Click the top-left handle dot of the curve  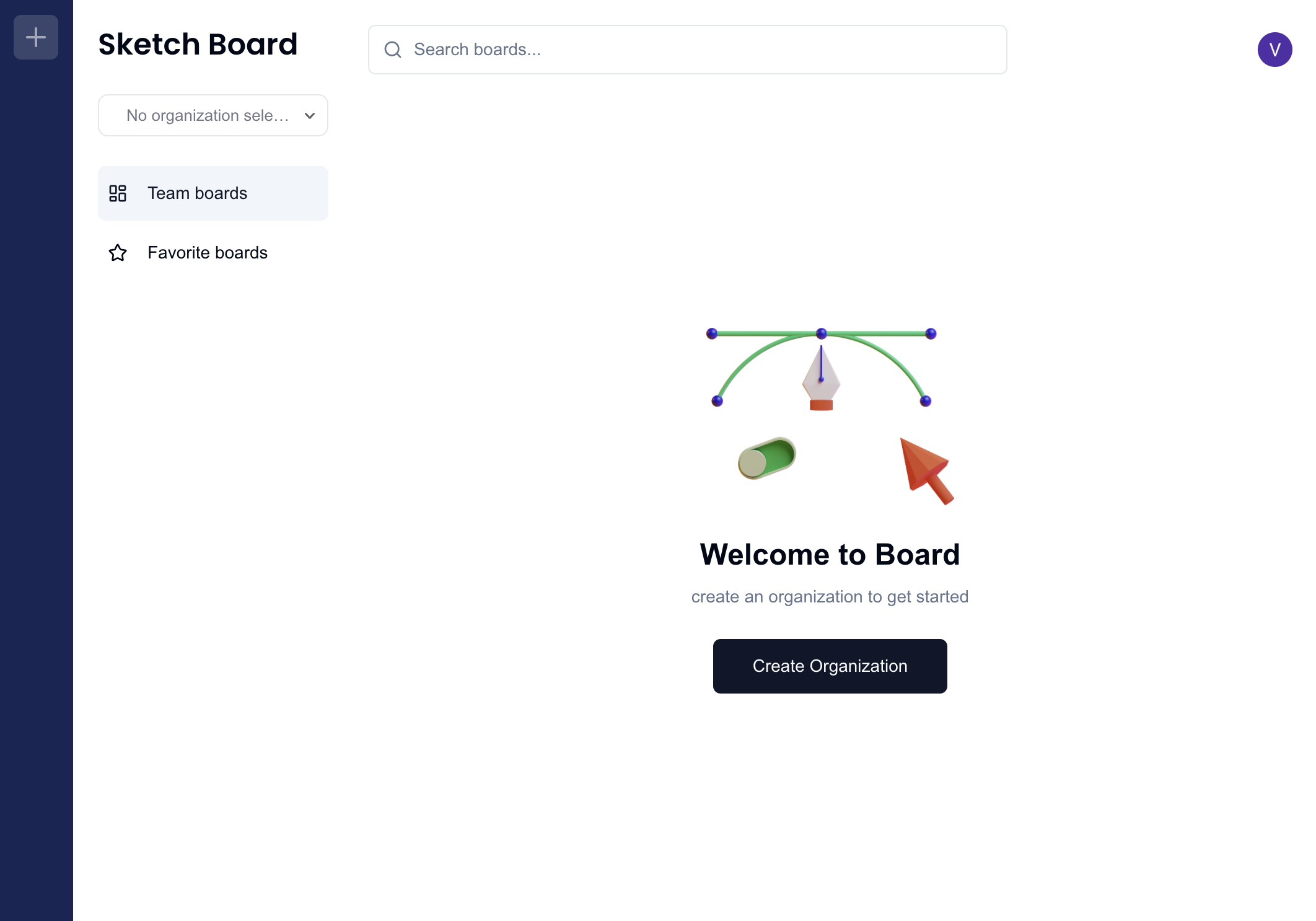point(712,333)
